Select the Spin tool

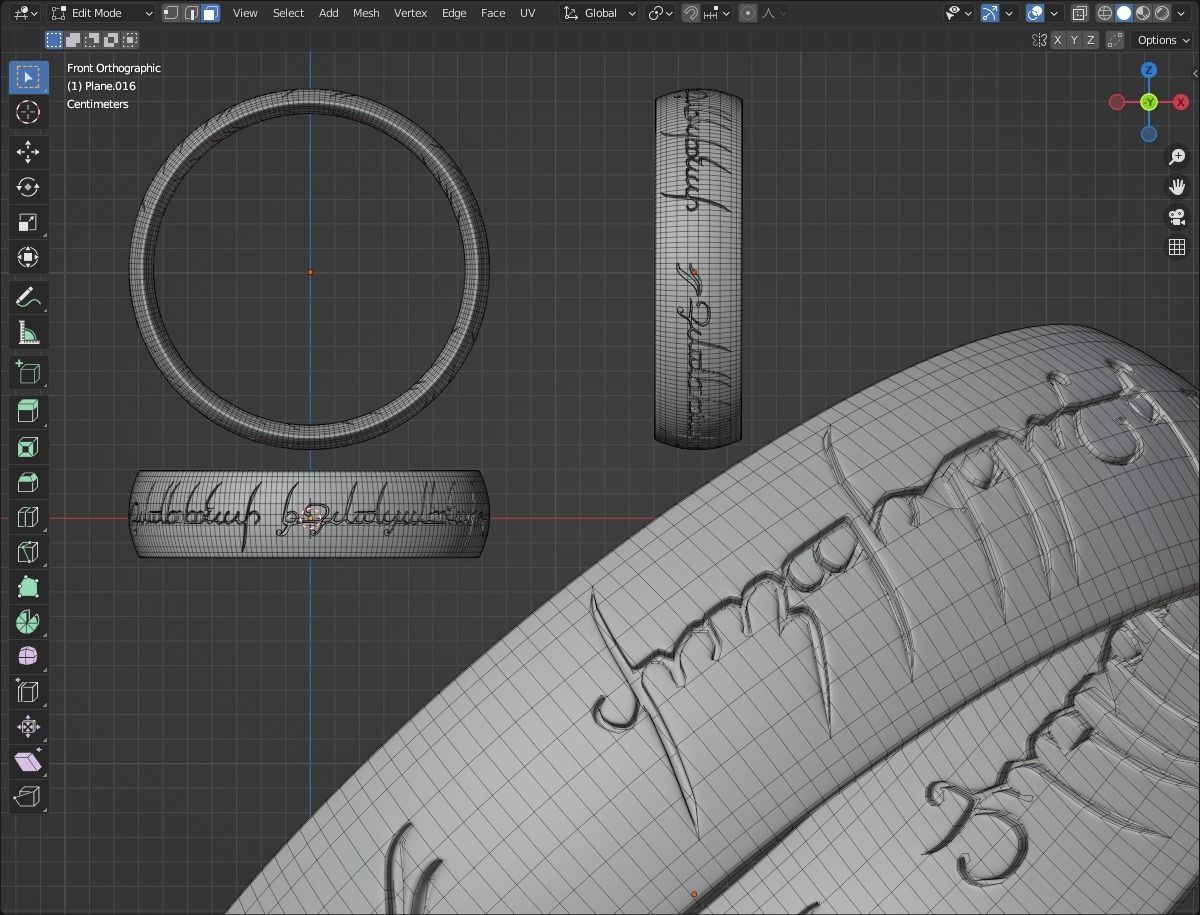[x=28, y=622]
